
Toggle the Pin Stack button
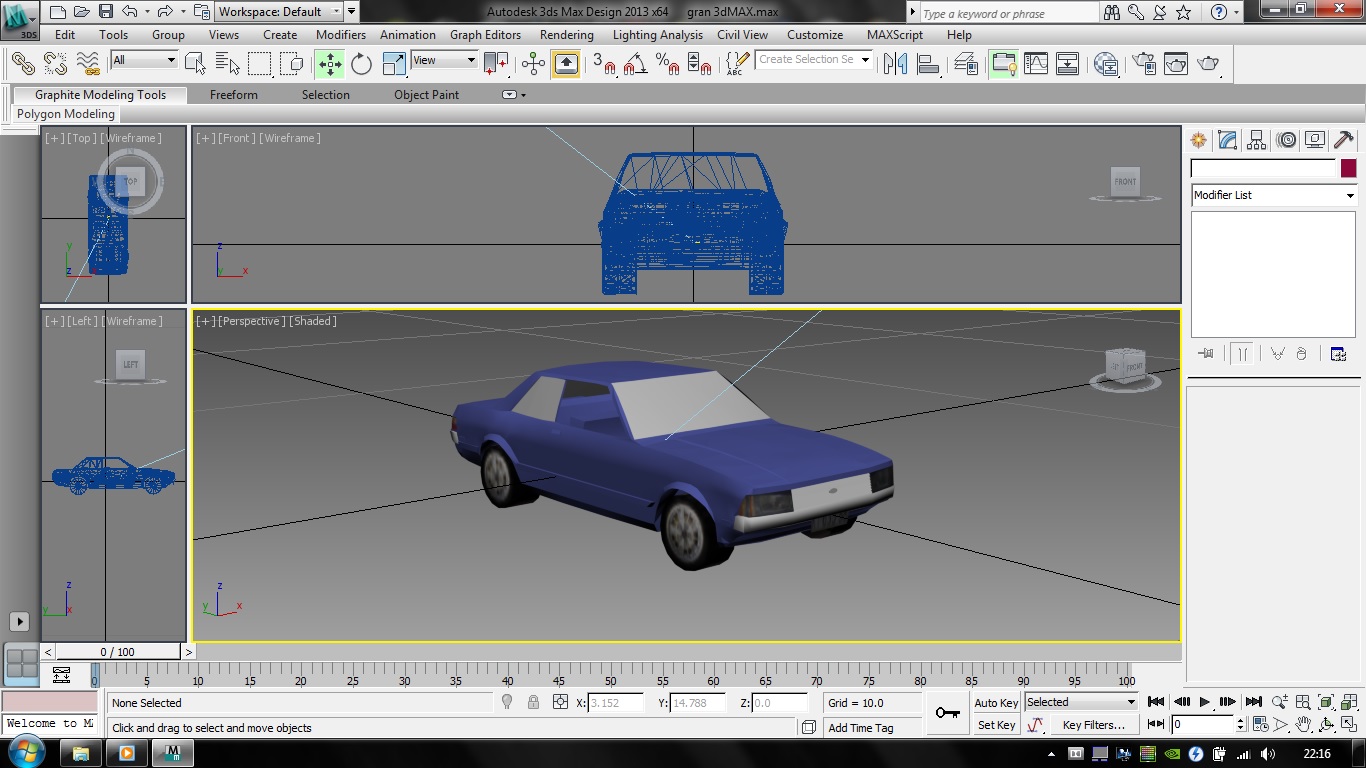point(1206,354)
